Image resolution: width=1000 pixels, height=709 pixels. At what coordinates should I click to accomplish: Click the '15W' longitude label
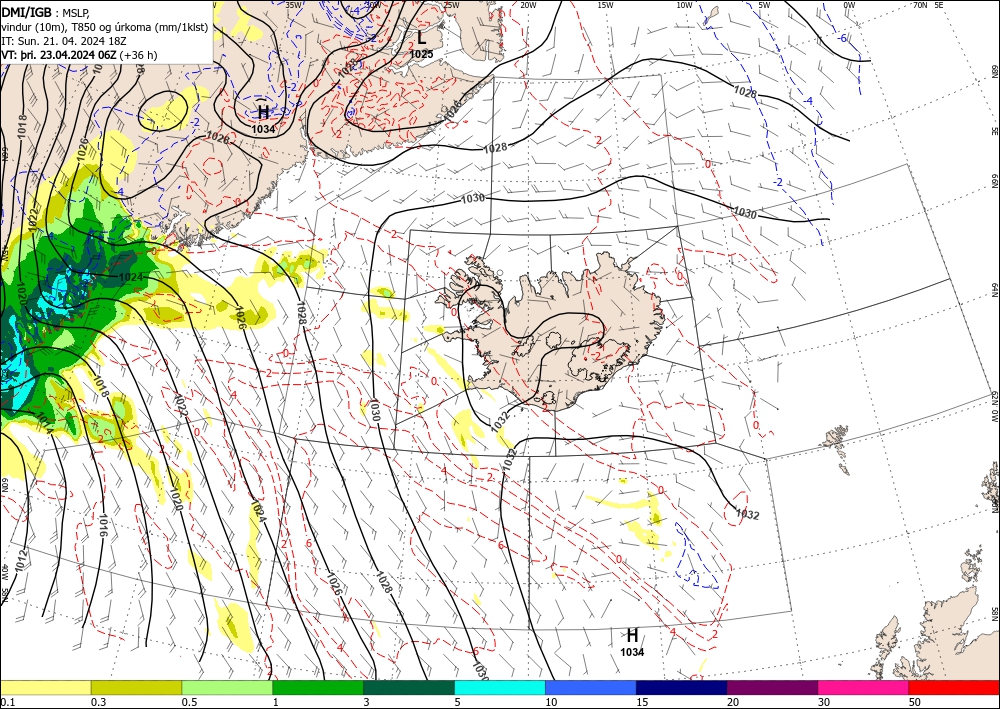[605, 5]
